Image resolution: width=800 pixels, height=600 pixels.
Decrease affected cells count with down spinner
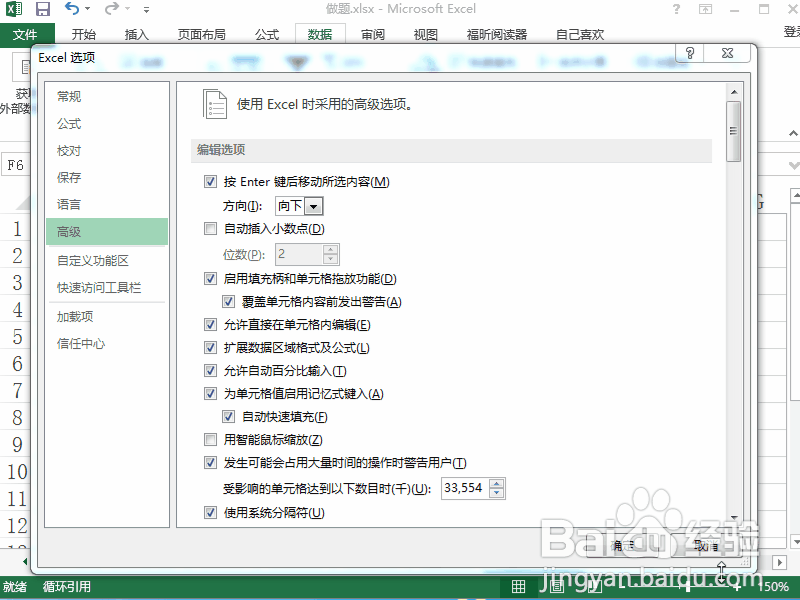[x=496, y=493]
